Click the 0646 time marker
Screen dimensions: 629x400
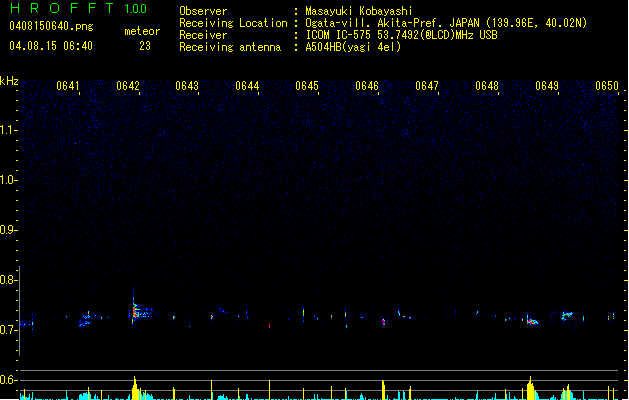(x=367, y=86)
